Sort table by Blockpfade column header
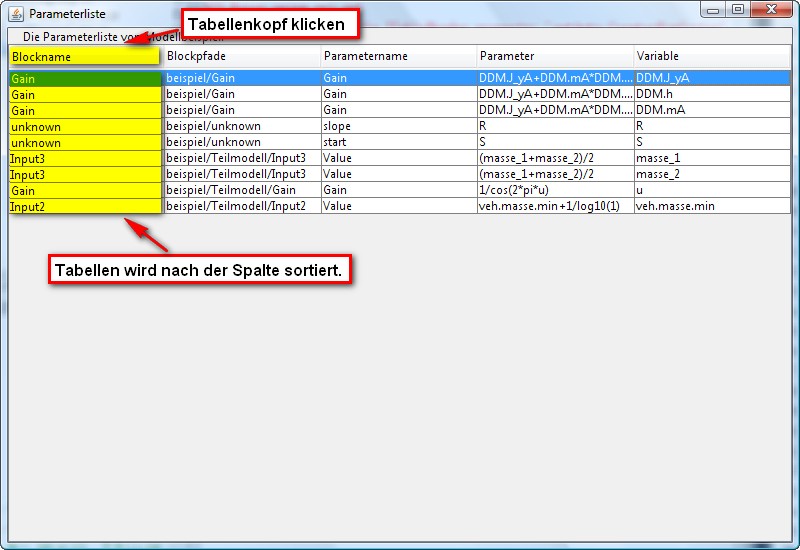 240,57
